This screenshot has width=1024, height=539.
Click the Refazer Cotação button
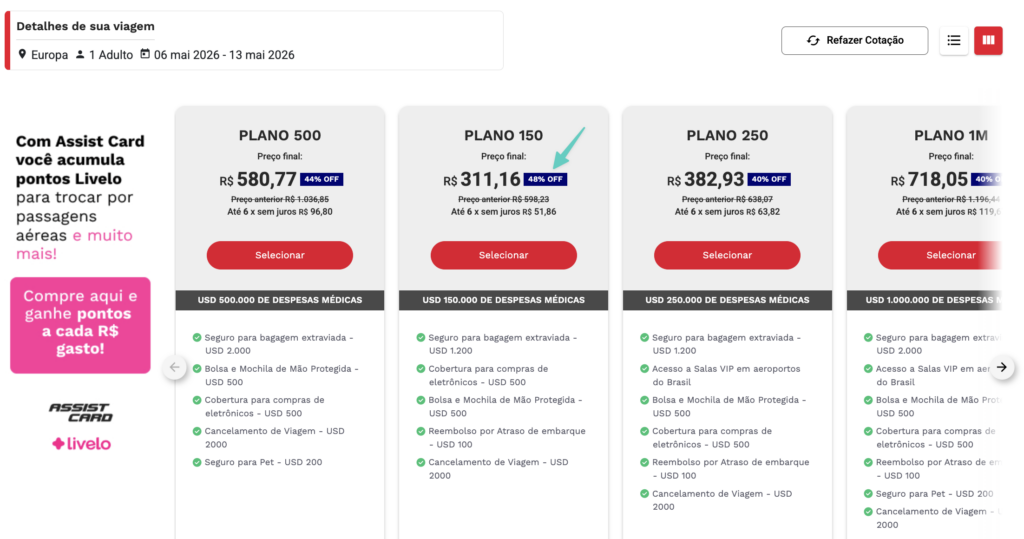click(x=854, y=41)
